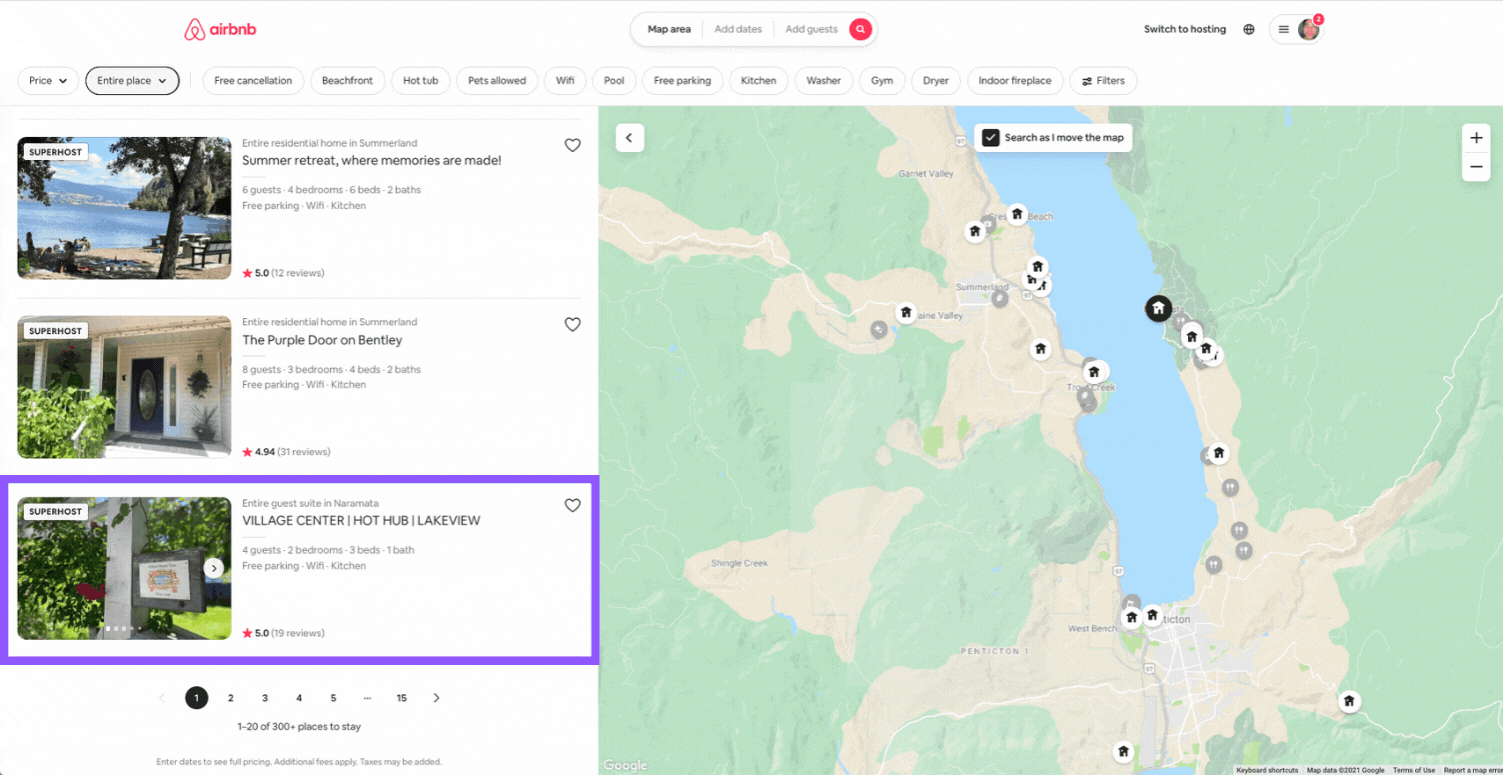The image size is (1504, 775).
Task: Open the globe language selector
Action: (x=1249, y=30)
